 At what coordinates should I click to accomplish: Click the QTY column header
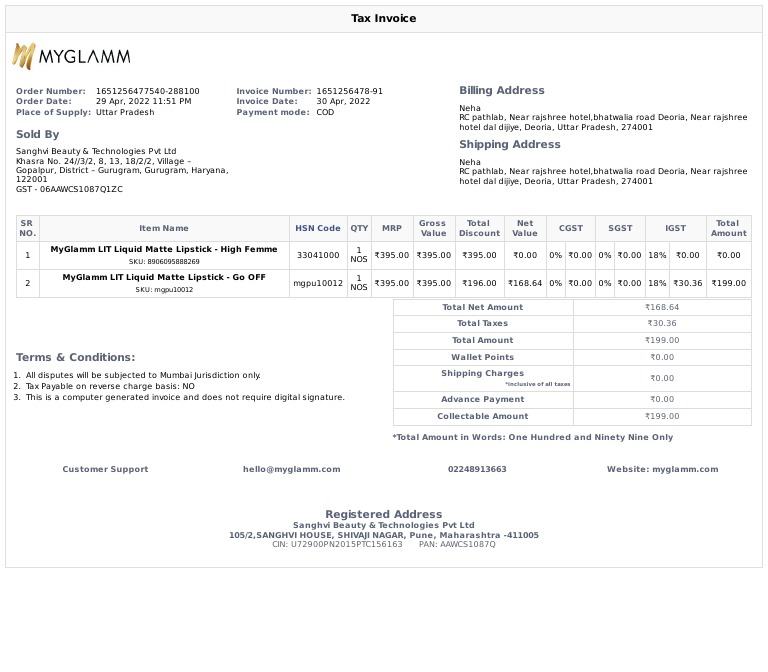(359, 228)
